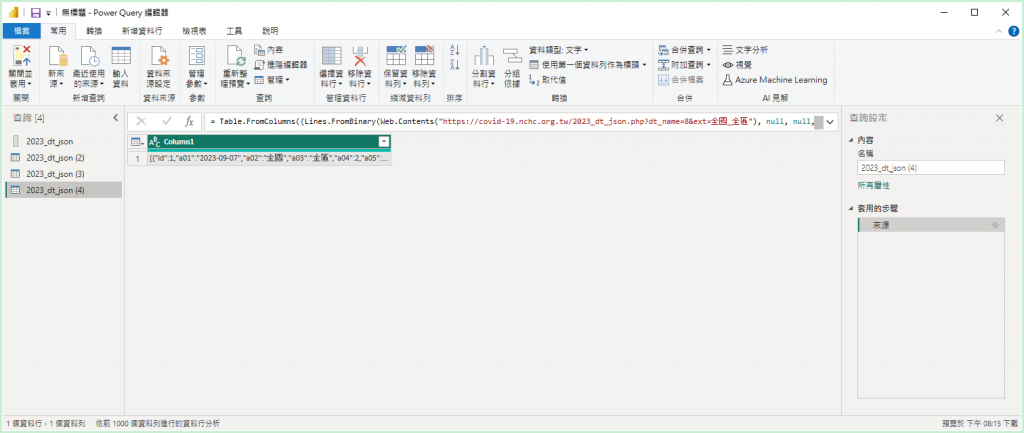Open Append Queries (附加查詢) dropdown

(x=684, y=65)
